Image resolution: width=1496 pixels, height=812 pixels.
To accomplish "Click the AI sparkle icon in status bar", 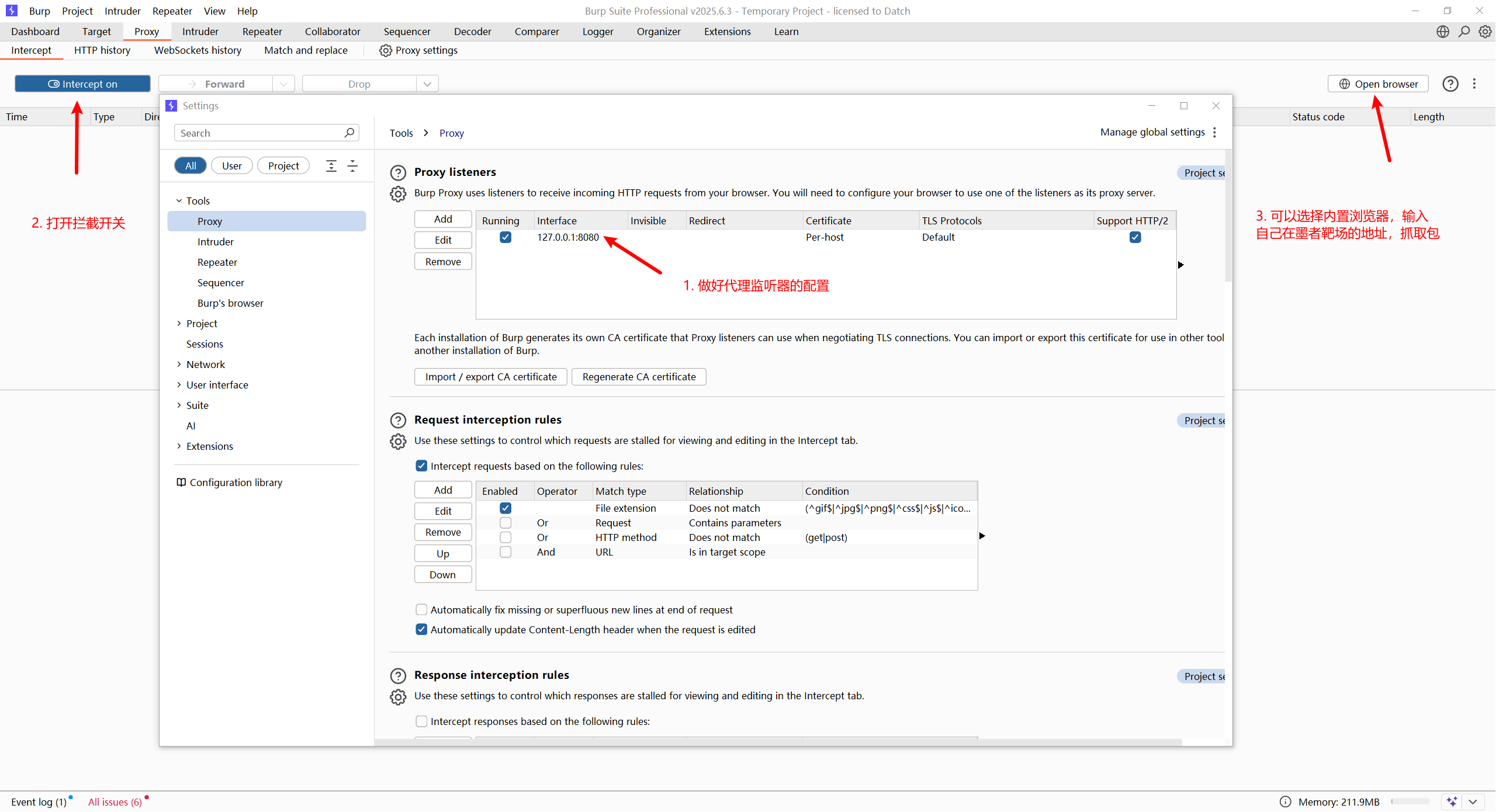I will 1453,802.
